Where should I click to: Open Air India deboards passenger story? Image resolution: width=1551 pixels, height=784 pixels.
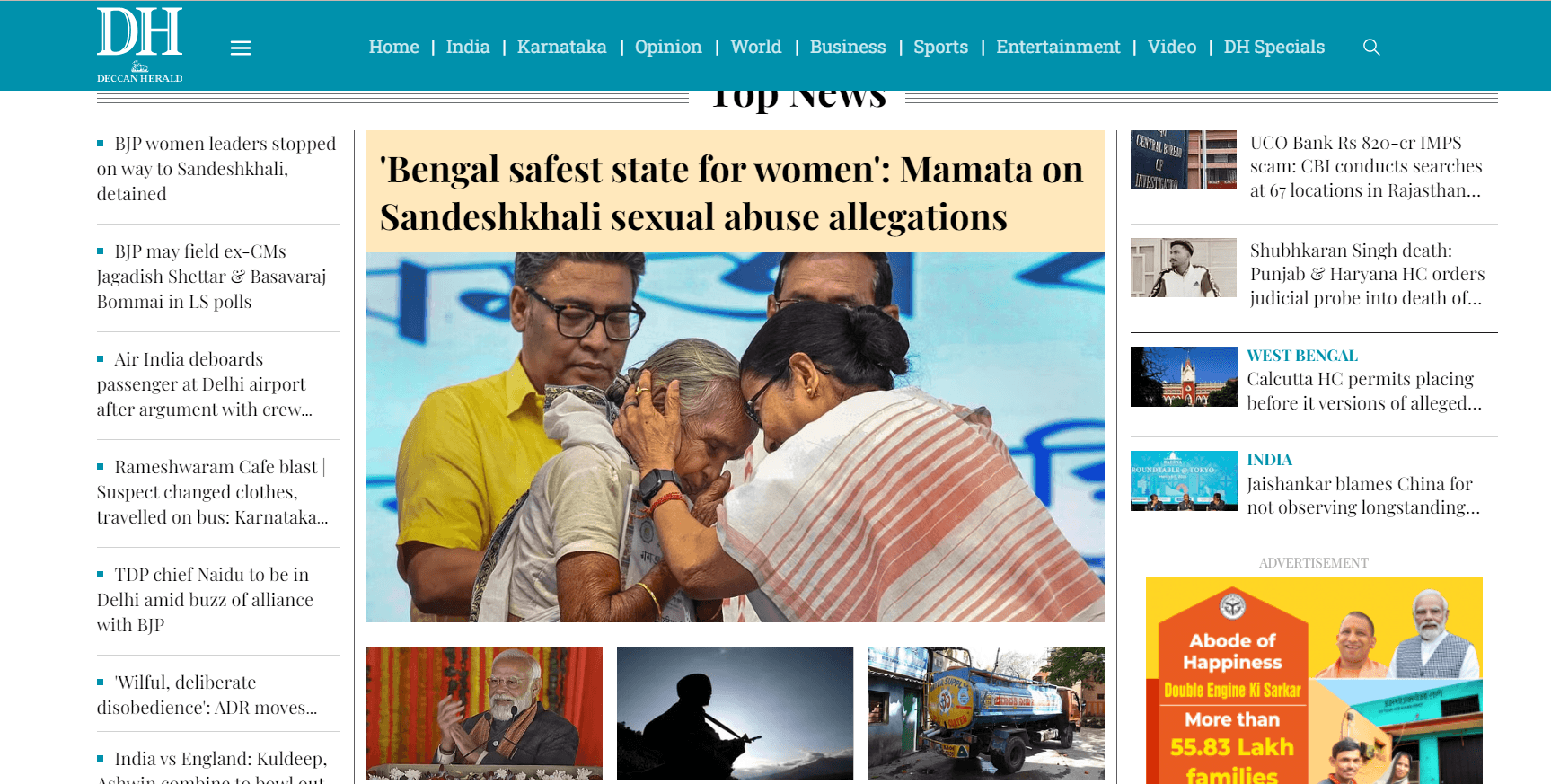click(205, 384)
